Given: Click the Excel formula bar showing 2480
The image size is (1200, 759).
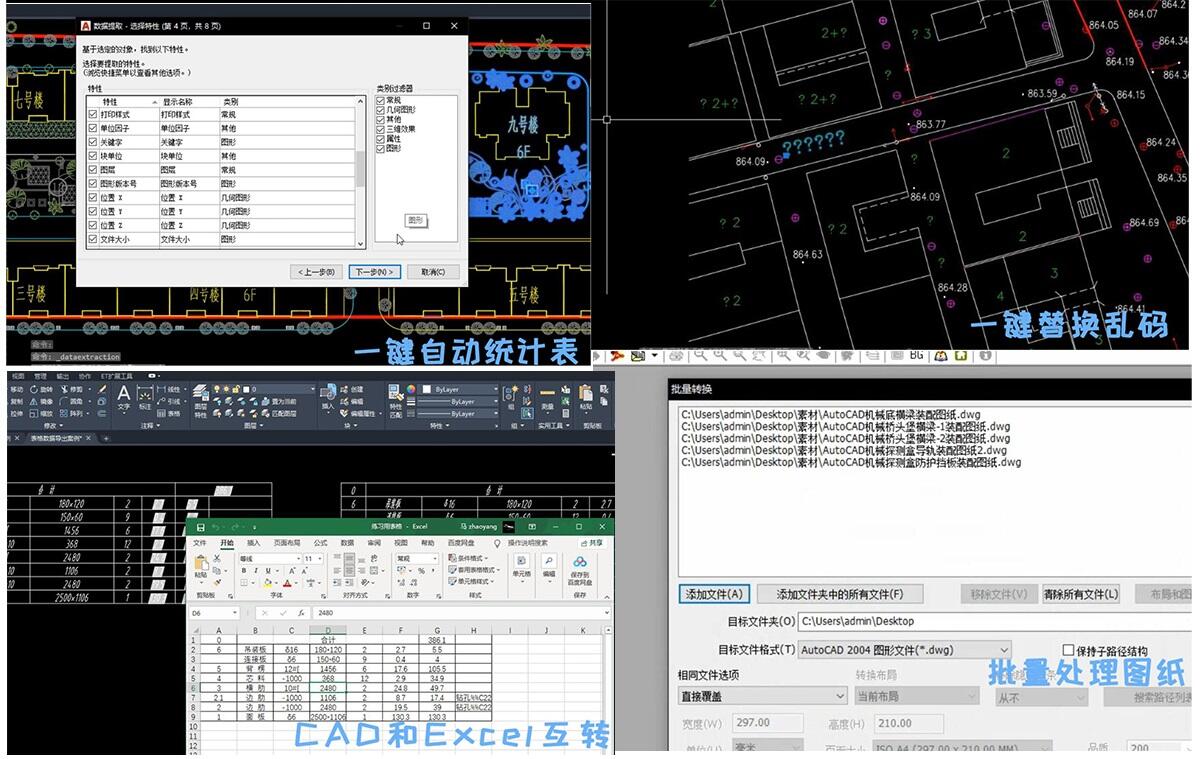Looking at the screenshot, I should (460, 612).
